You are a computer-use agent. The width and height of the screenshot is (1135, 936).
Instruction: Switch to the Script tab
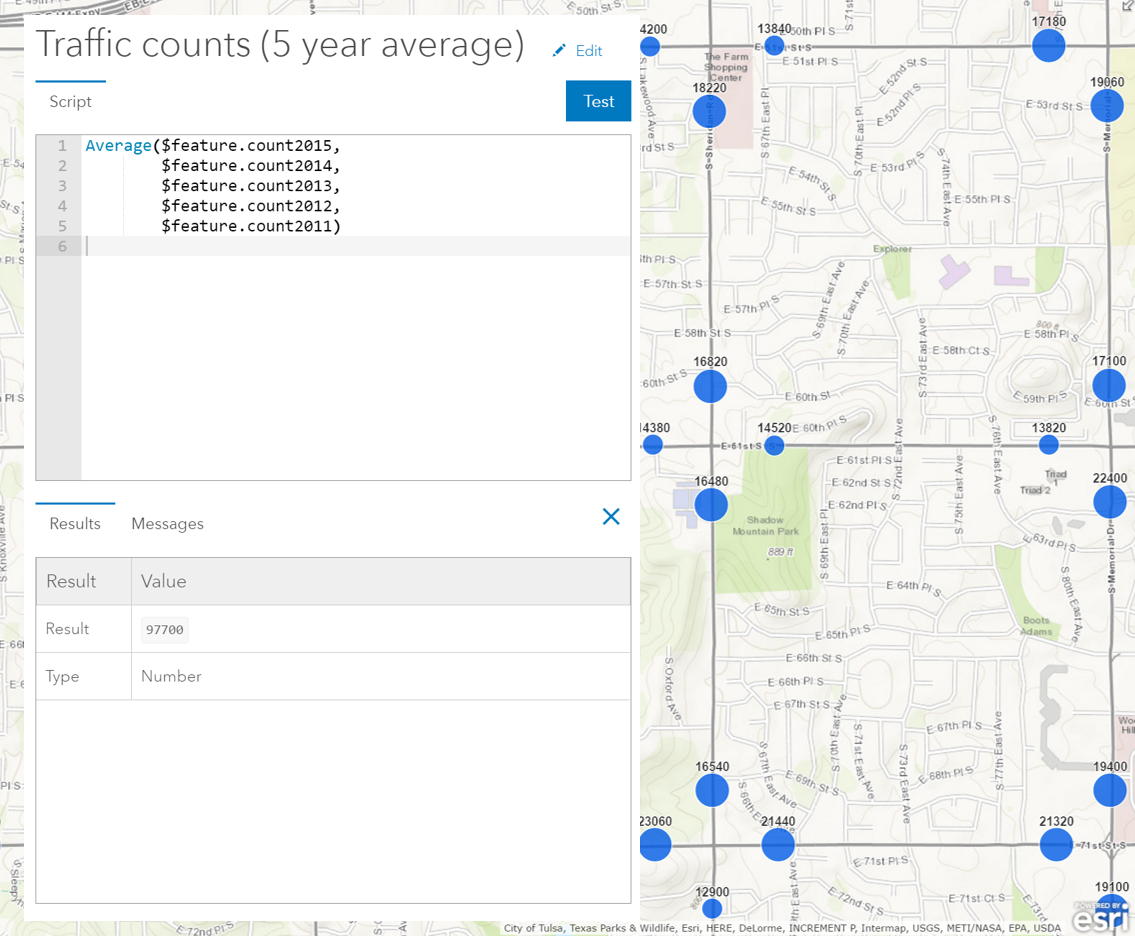pyautogui.click(x=70, y=101)
